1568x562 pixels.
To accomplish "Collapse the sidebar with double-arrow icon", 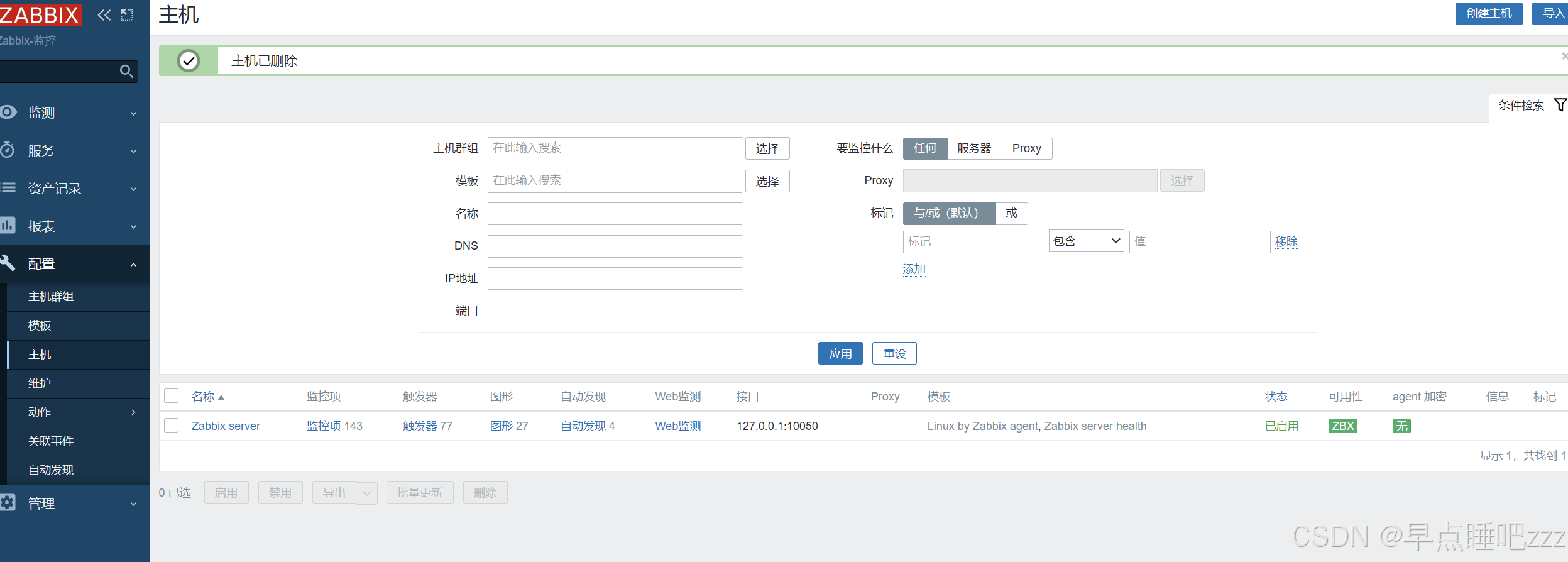I will point(104,15).
